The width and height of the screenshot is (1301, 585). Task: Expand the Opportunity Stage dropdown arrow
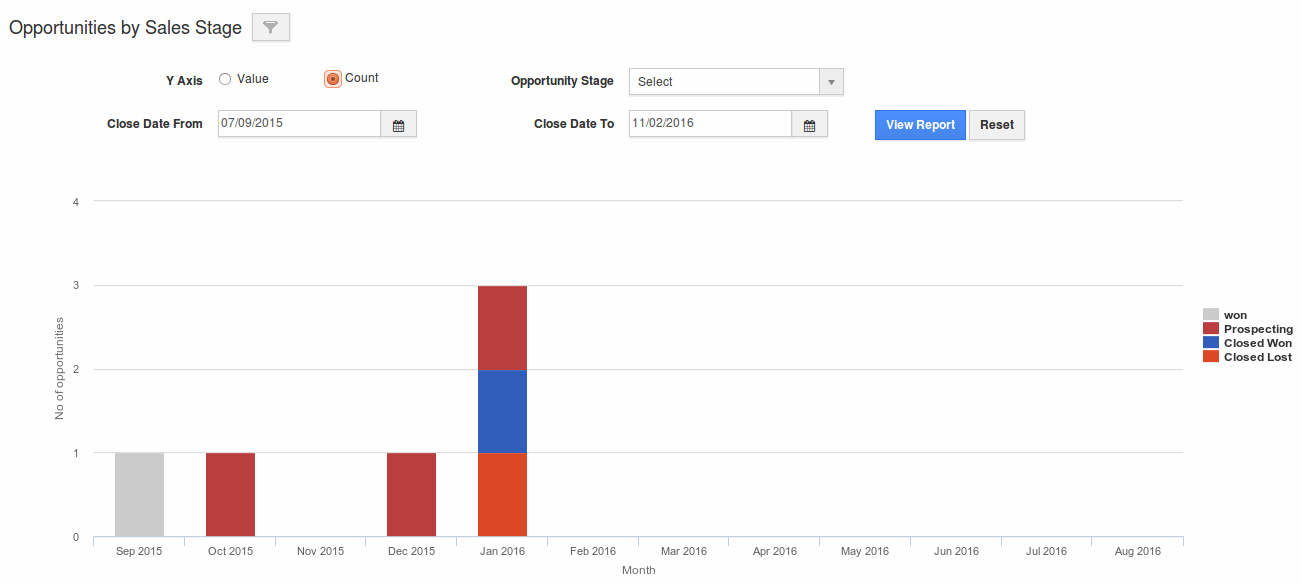pyautogui.click(x=831, y=82)
